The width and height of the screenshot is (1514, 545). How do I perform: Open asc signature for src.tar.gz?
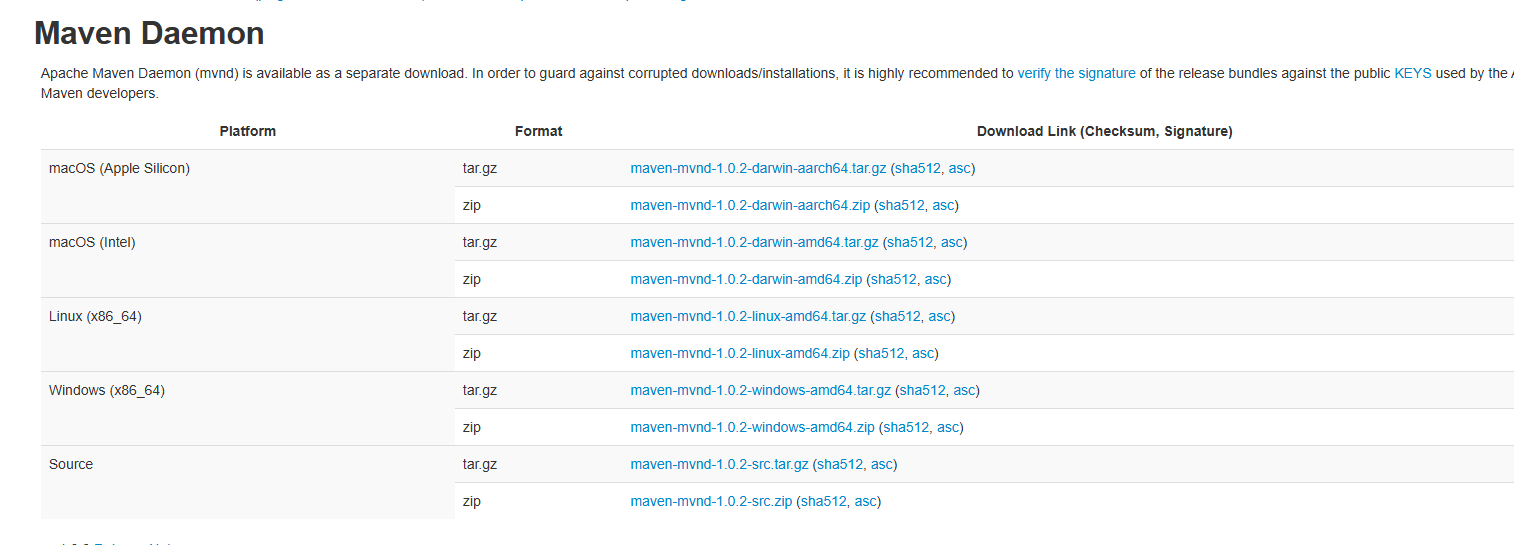point(883,464)
